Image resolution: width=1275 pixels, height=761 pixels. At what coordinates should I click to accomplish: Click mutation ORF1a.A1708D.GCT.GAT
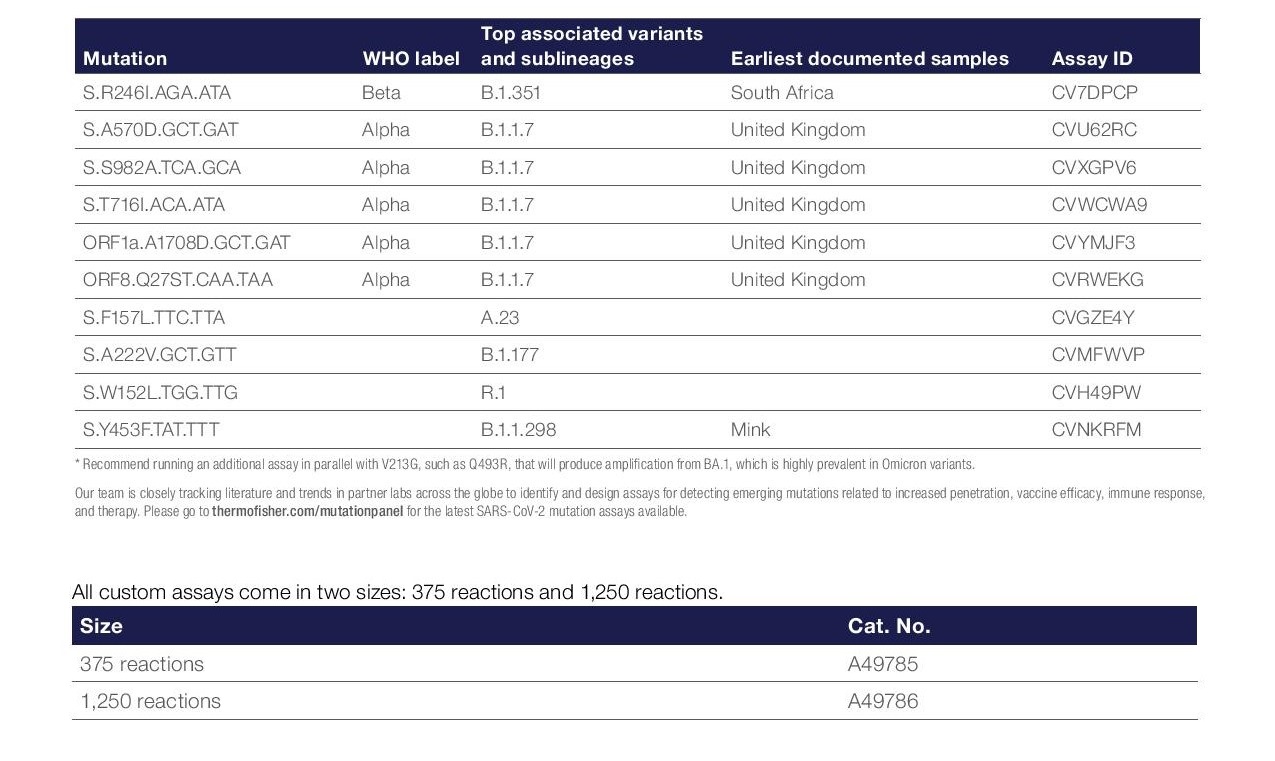187,243
